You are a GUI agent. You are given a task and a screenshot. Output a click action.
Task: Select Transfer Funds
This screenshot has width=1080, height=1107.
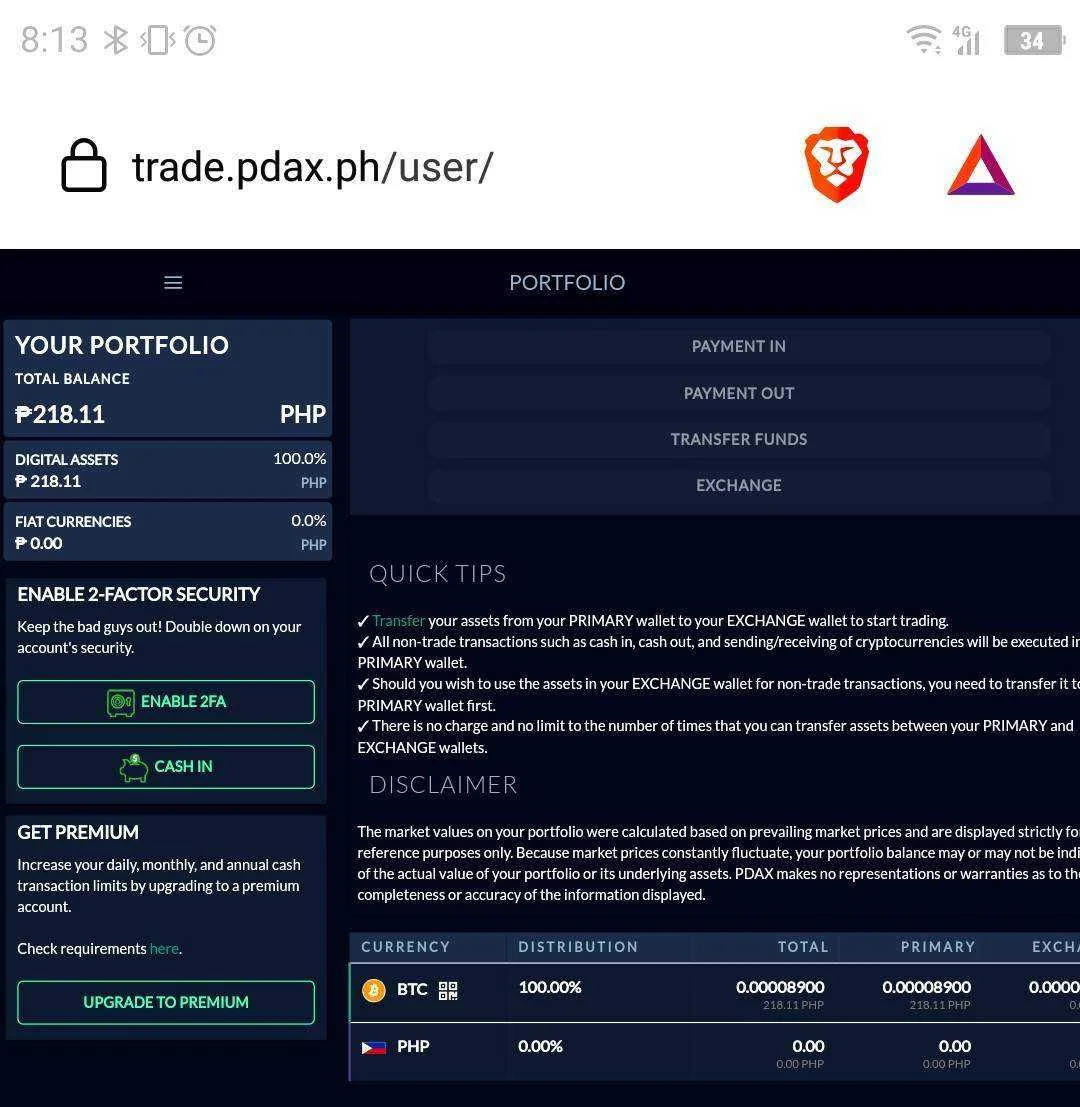pos(738,439)
